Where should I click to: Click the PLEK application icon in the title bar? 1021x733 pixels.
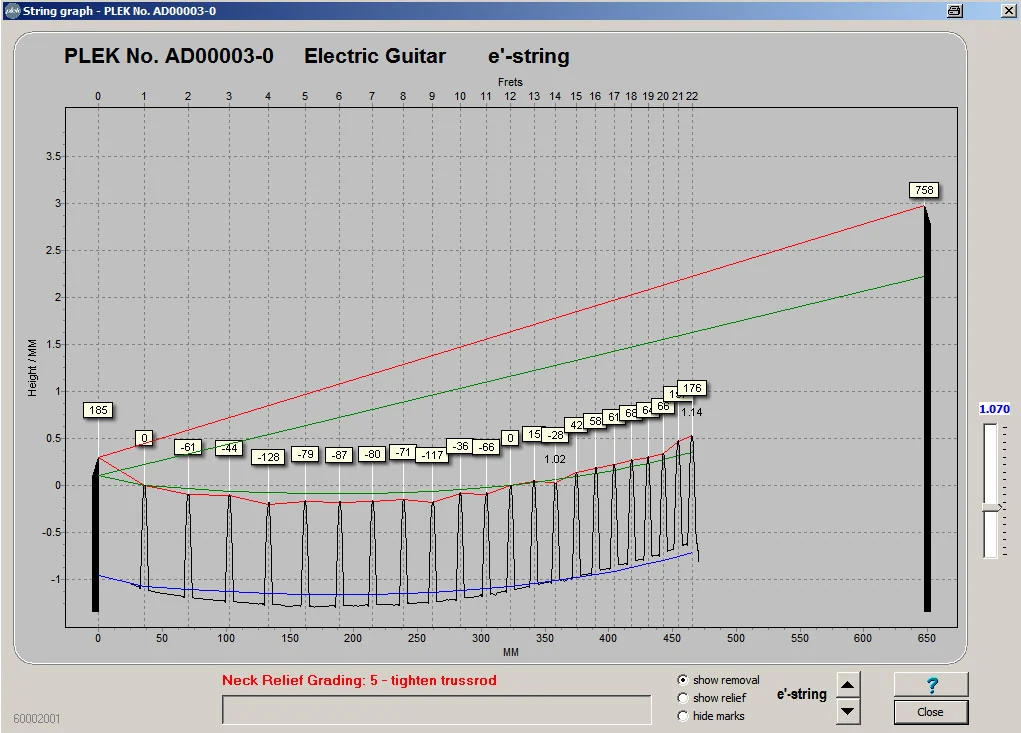[12, 10]
